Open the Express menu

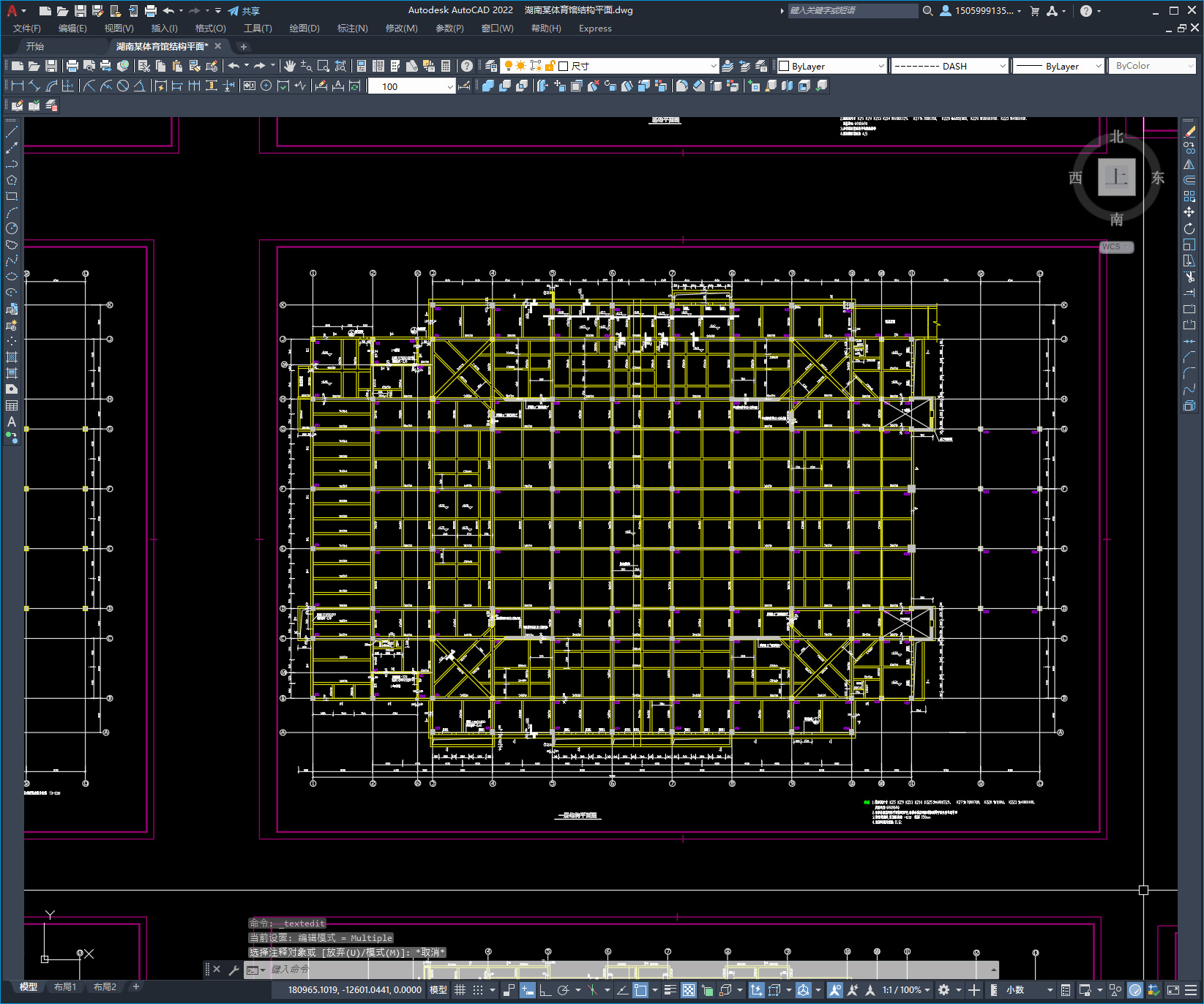tap(595, 29)
